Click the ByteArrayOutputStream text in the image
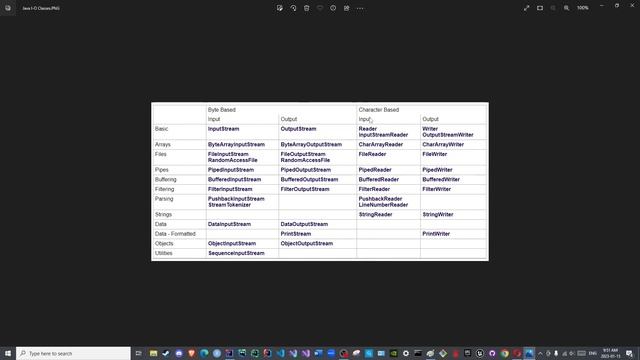 [311, 144]
